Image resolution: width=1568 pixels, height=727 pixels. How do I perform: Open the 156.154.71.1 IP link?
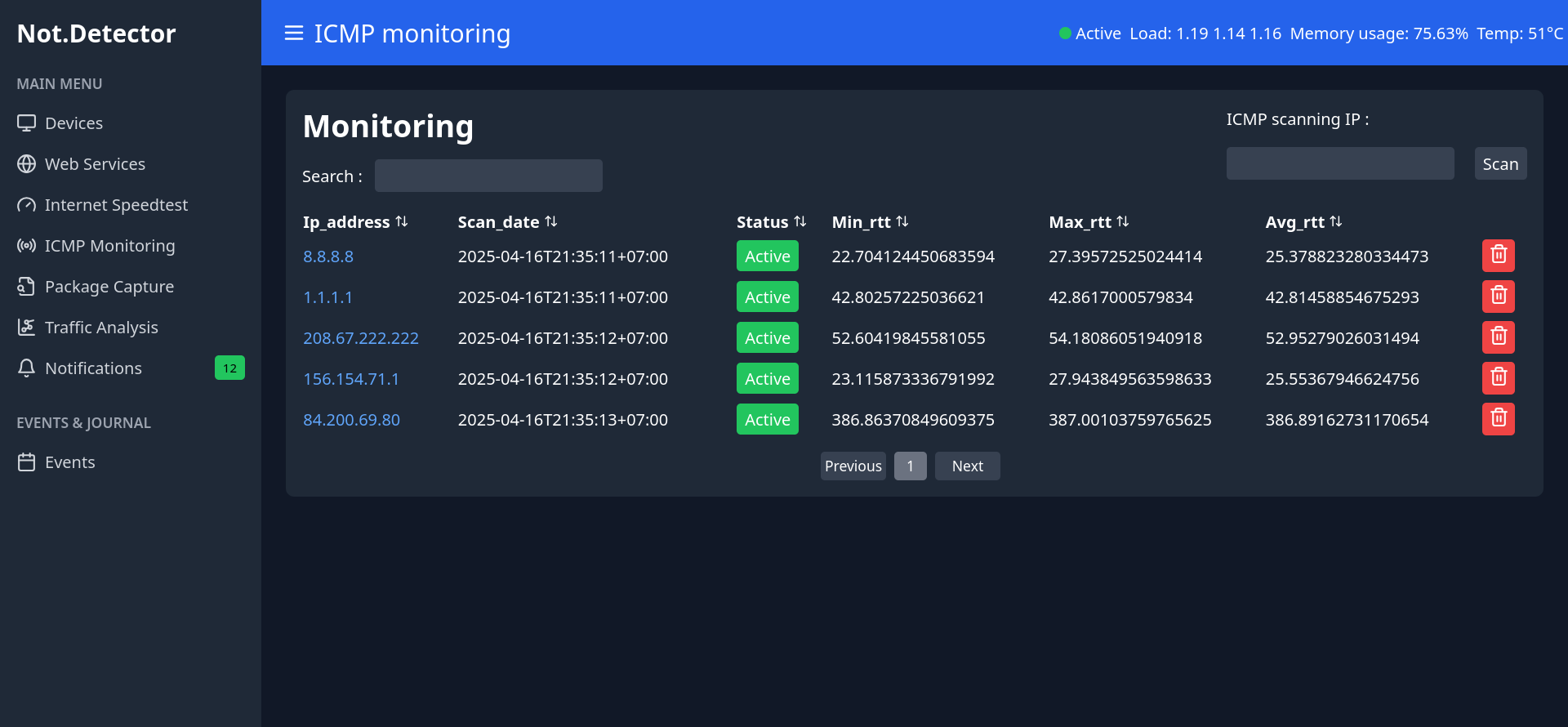tap(351, 379)
